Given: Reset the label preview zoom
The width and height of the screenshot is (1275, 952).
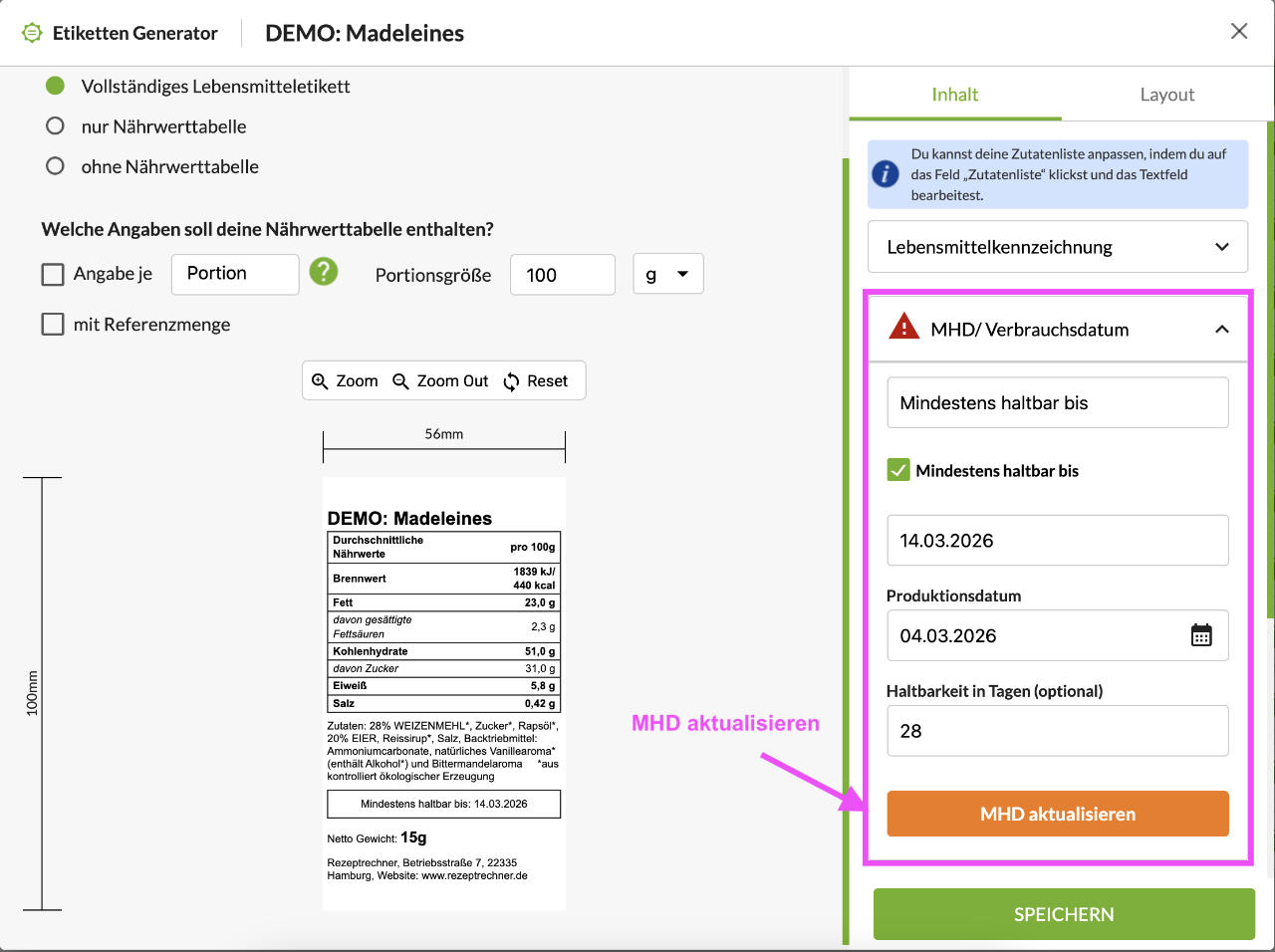Looking at the screenshot, I should [536, 381].
